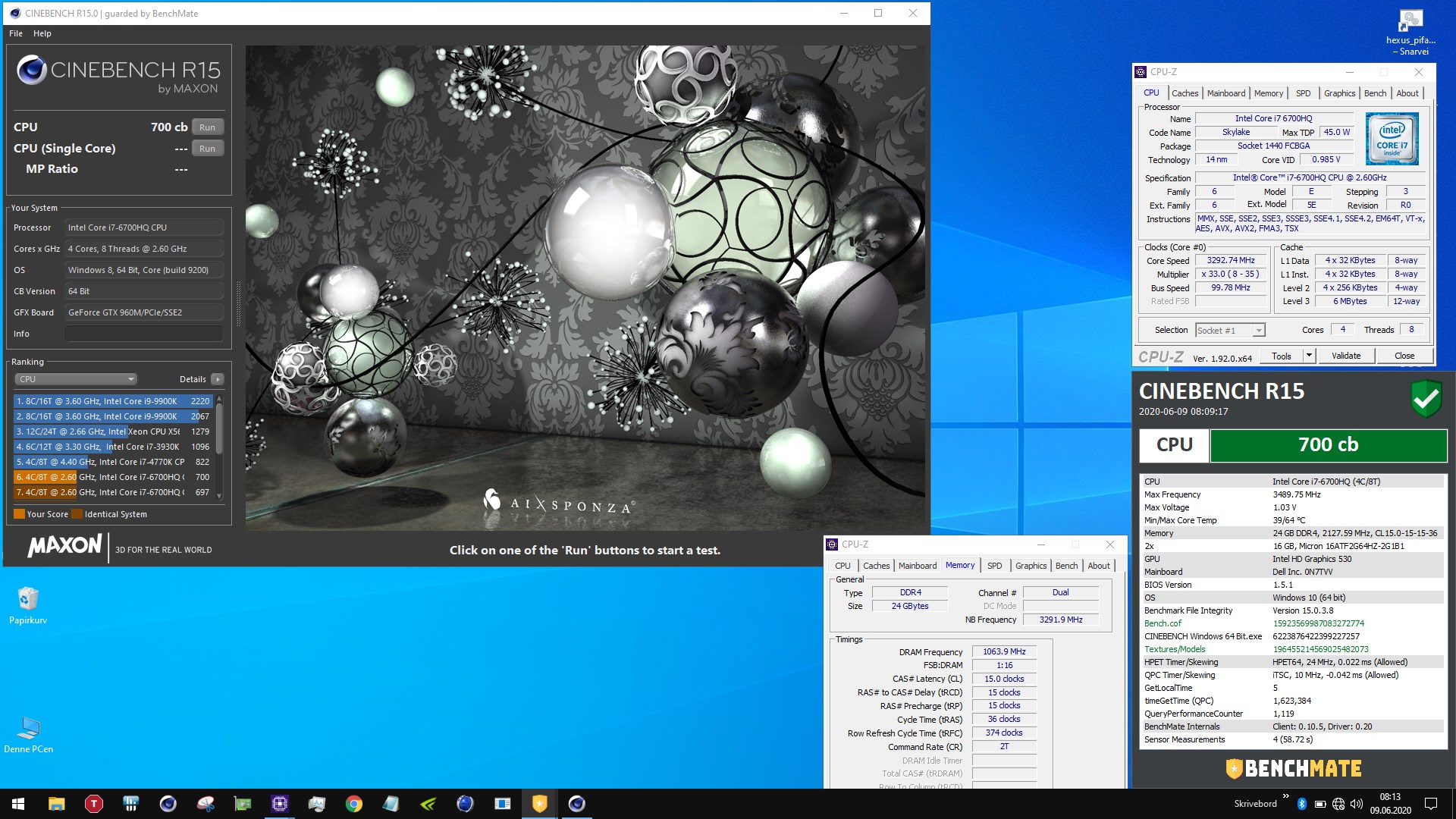Launch Google Chrome from the taskbar

pos(354,804)
